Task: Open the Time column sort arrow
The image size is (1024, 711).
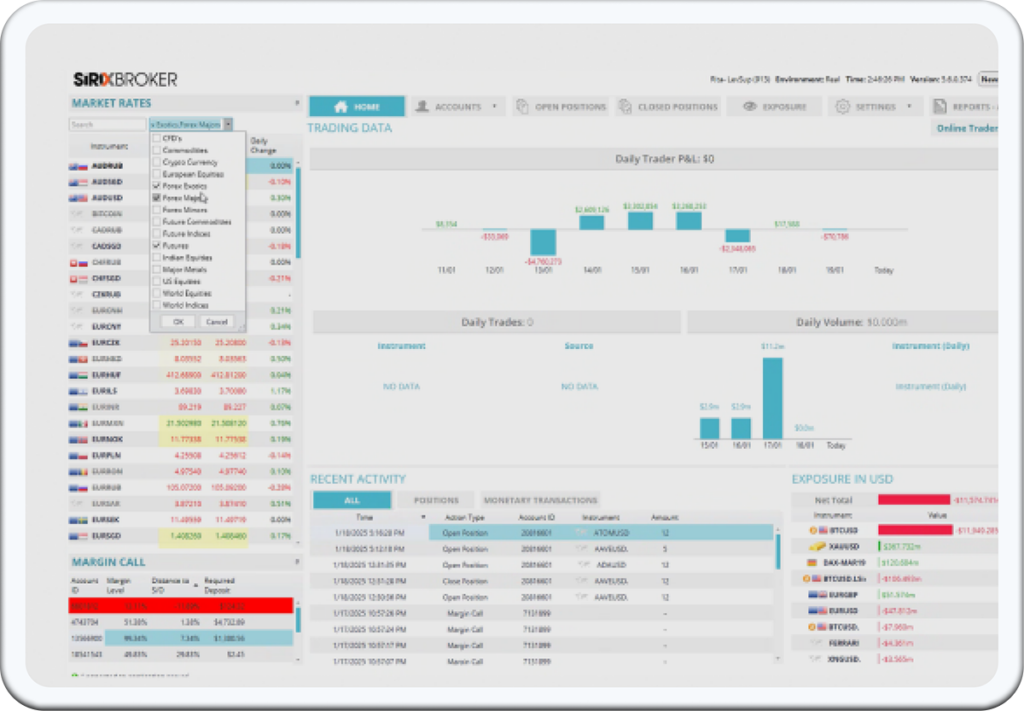Action: tap(422, 517)
